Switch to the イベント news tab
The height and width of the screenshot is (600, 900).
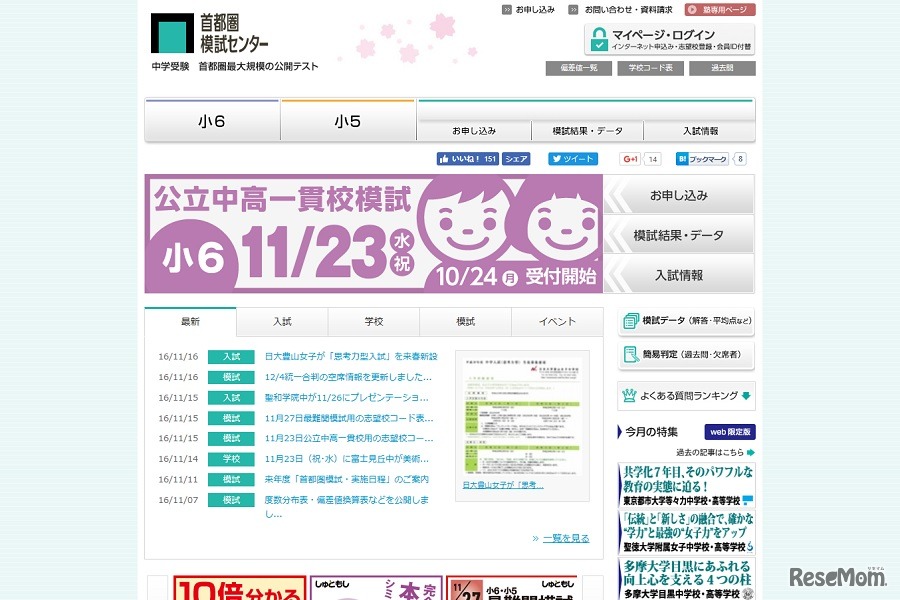(557, 322)
